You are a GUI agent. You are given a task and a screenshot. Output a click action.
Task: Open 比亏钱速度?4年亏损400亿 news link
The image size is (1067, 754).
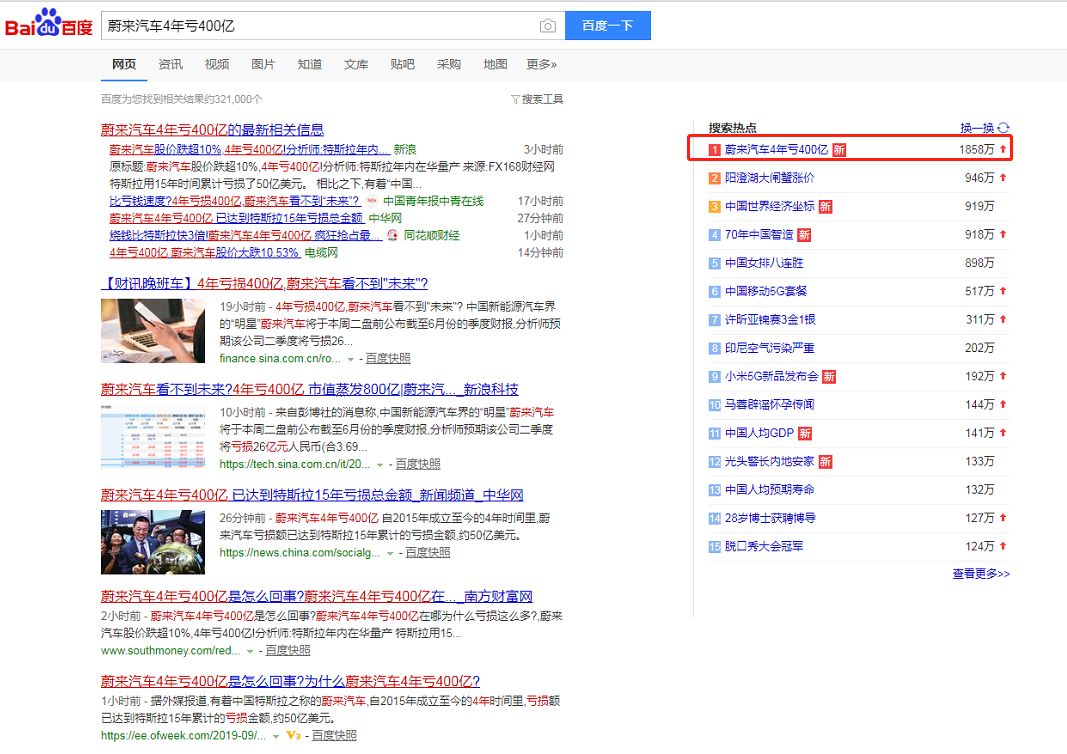point(234,201)
